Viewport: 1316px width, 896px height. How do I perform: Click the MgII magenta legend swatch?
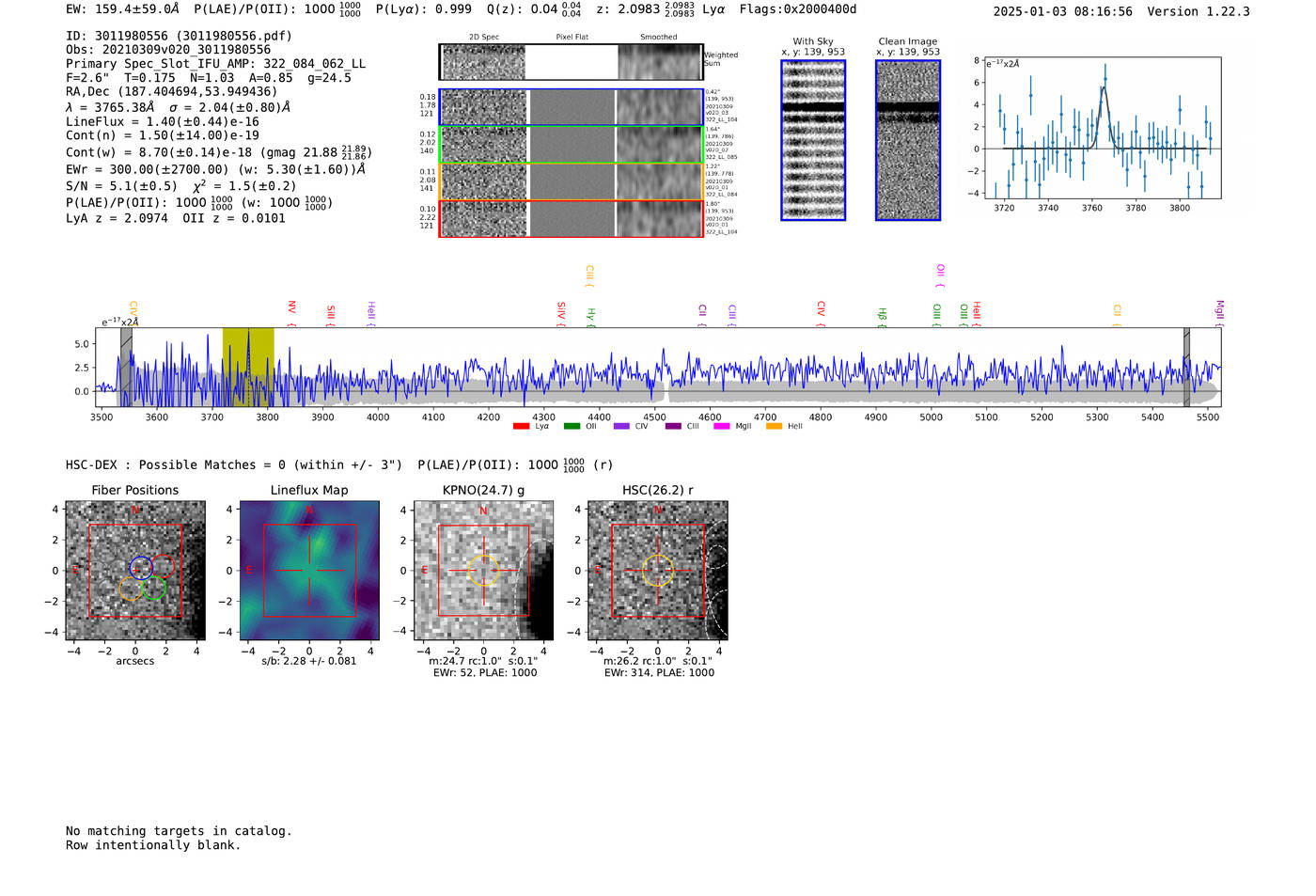pos(722,427)
